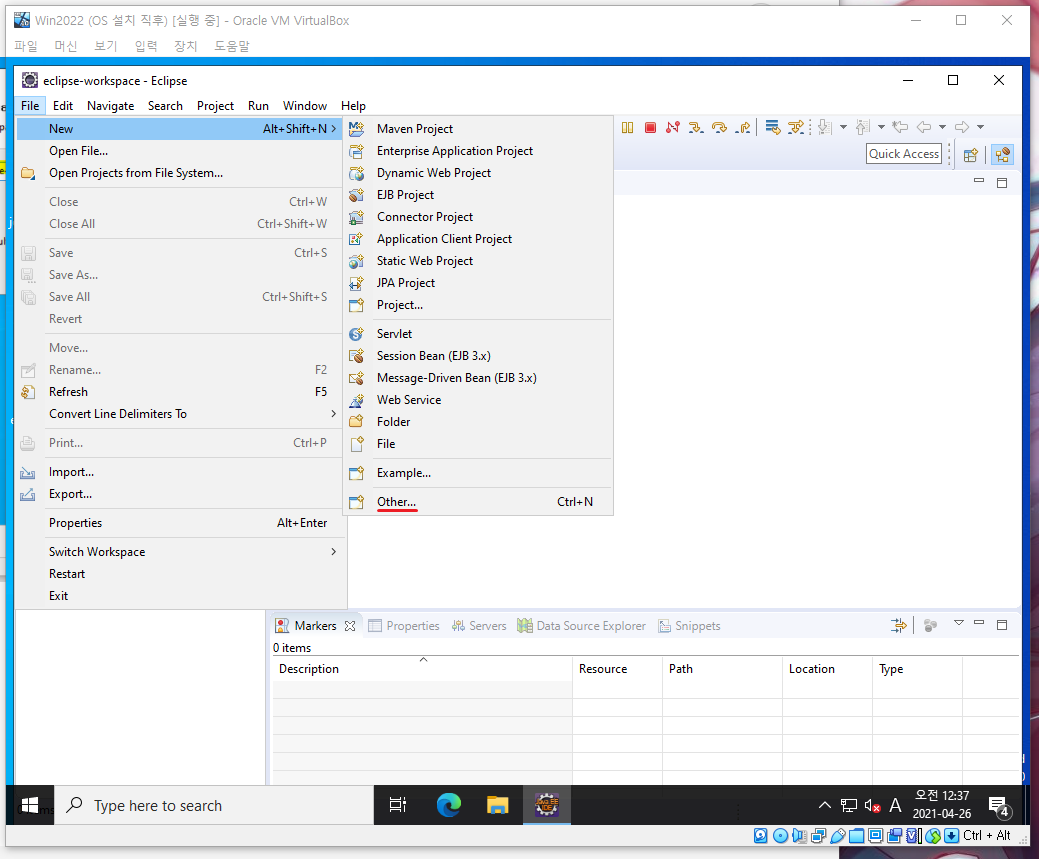Select Servlet in the New submenu

(478, 334)
